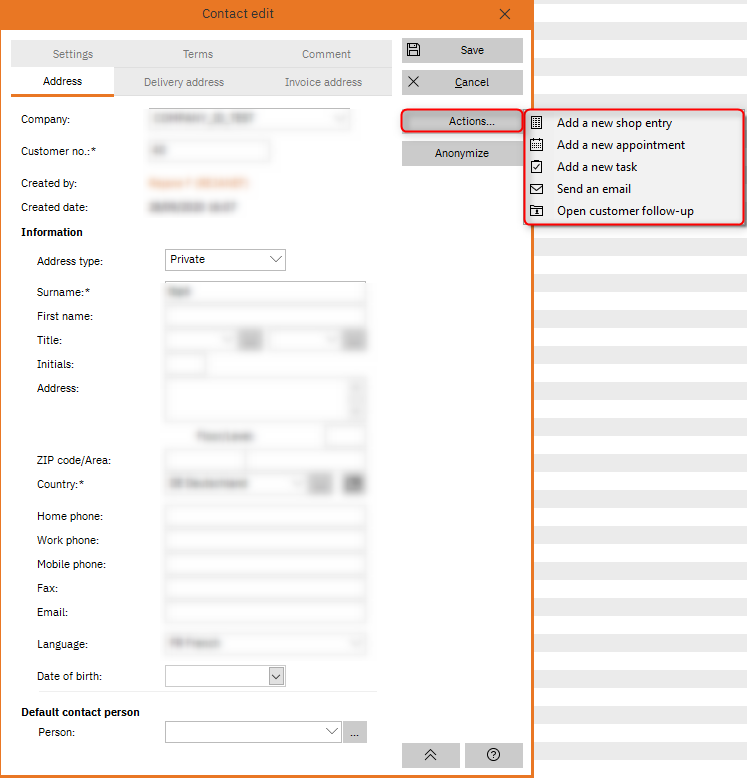This screenshot has width=747, height=780.
Task: Open the Delivery address tab
Action: (x=184, y=82)
